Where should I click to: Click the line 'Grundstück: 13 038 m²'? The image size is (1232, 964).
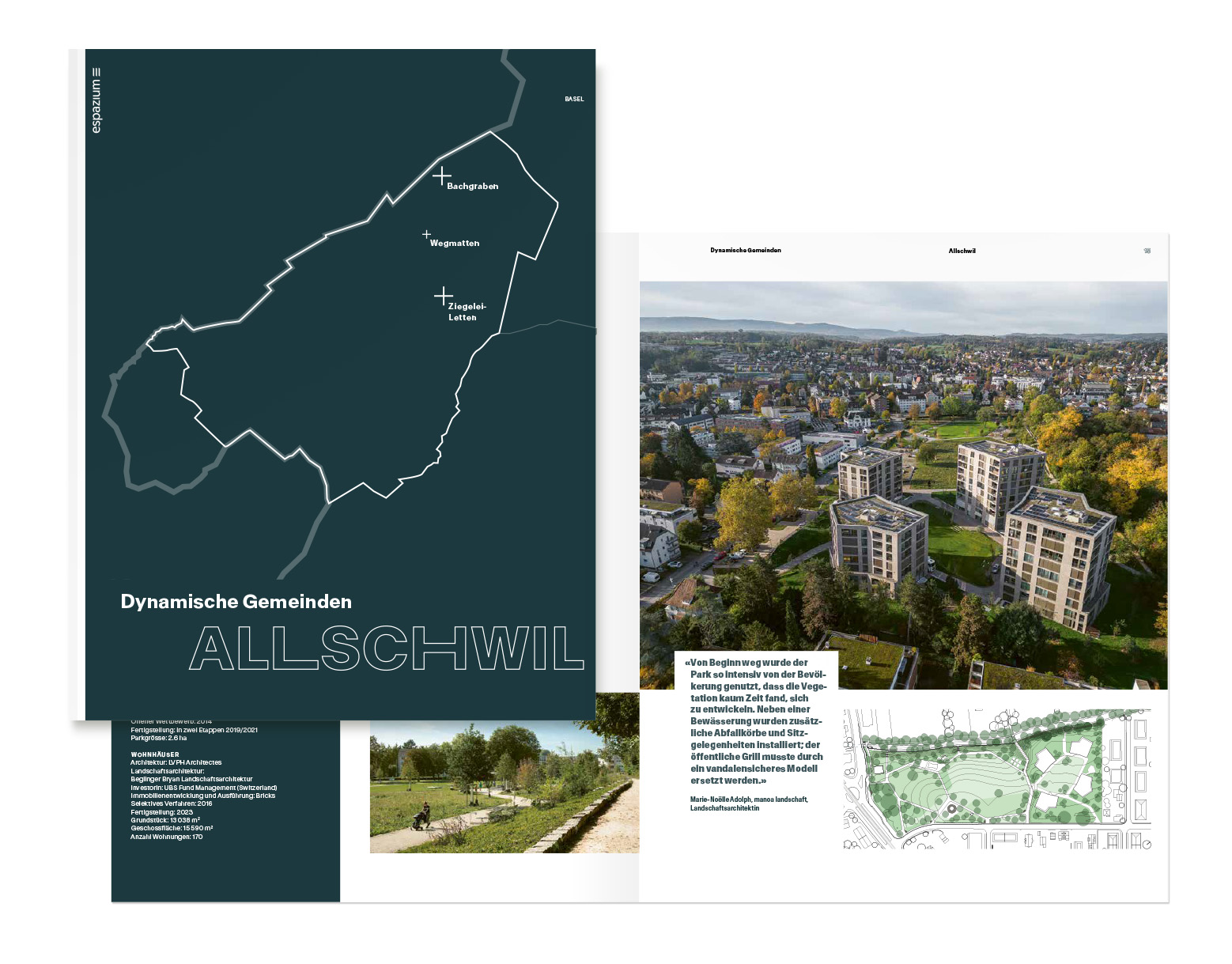165,820
